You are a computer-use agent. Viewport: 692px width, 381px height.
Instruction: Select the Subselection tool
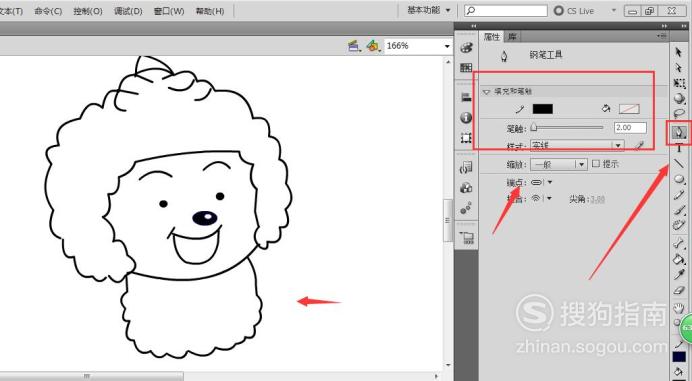click(x=679, y=68)
